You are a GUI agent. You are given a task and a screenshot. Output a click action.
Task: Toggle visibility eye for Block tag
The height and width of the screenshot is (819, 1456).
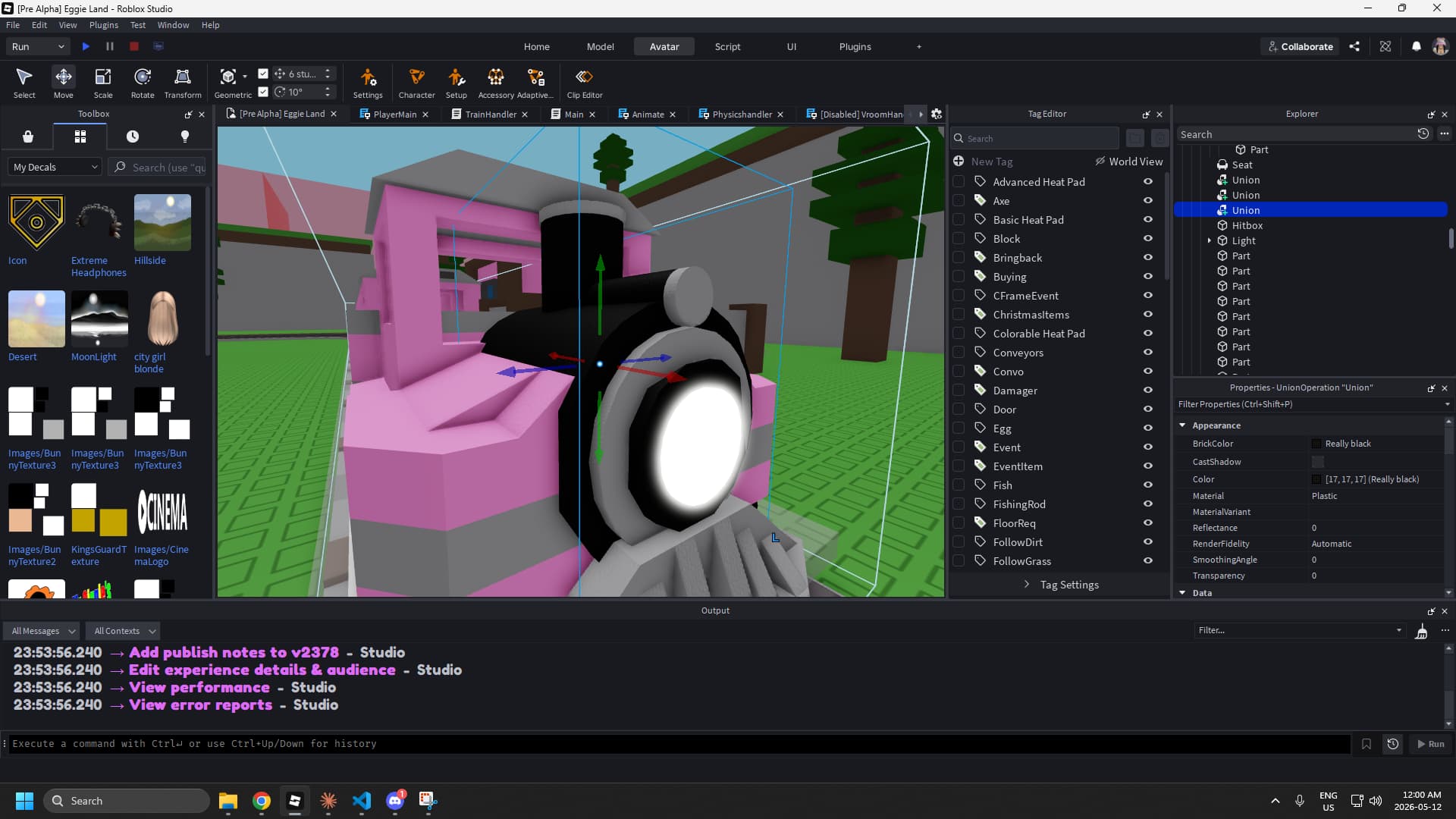1148,239
